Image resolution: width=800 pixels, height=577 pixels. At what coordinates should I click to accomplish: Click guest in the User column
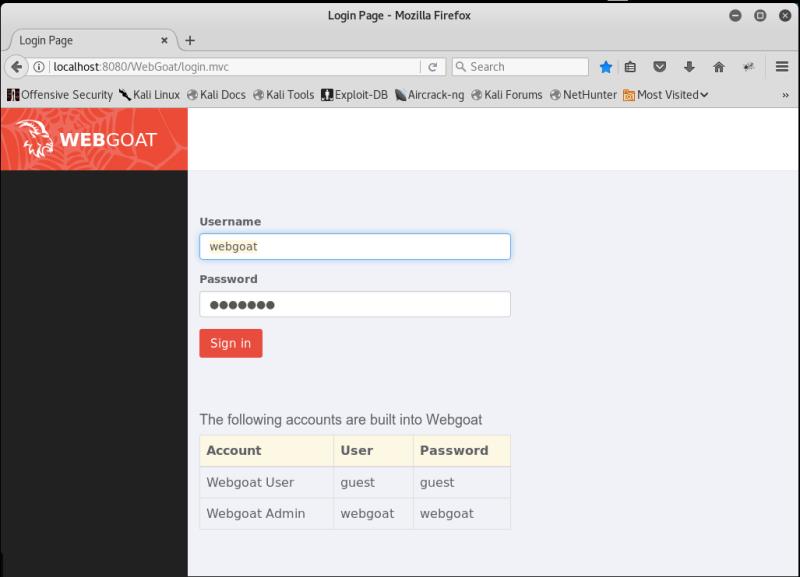pyautogui.click(x=357, y=483)
